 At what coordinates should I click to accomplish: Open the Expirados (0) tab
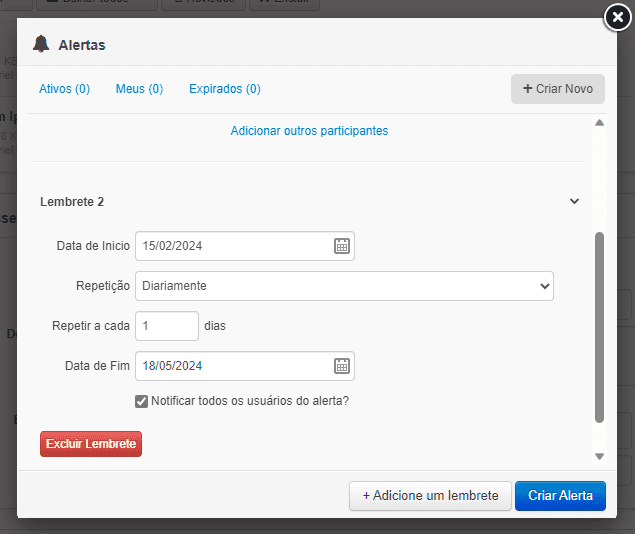point(224,89)
